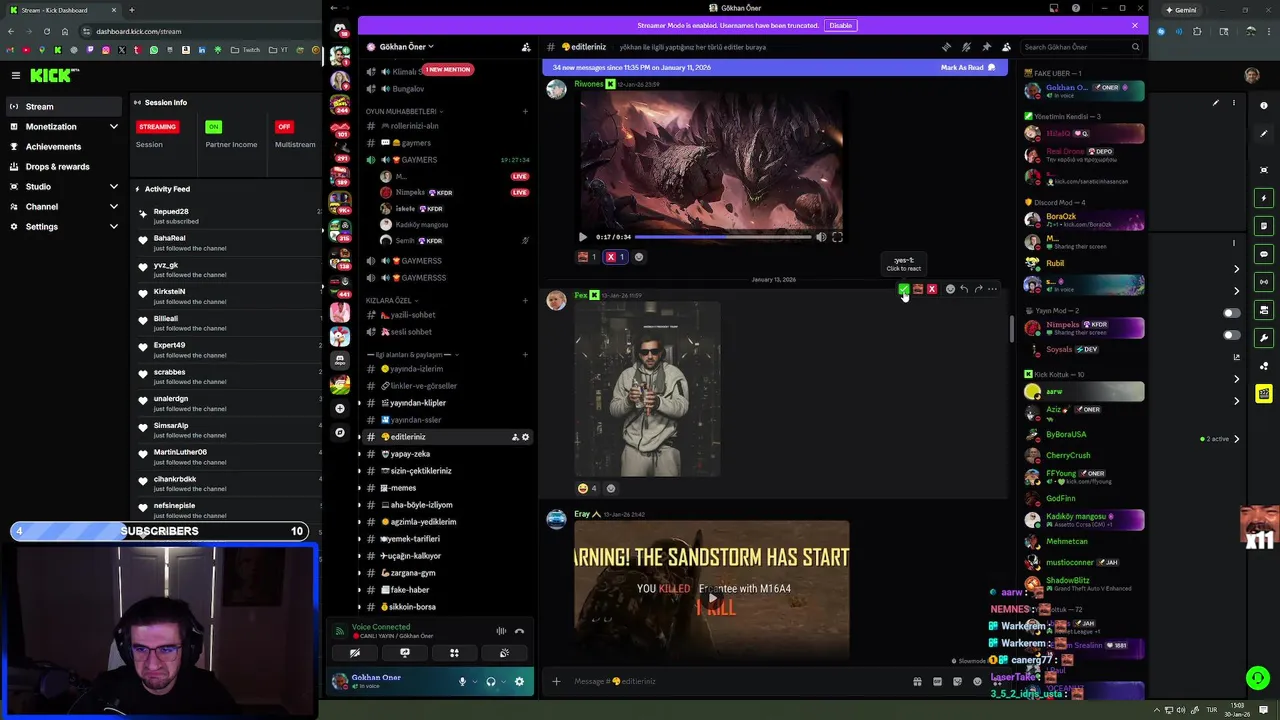Open the more options menu on Fex's message
Screen dimensions: 1280x720
tap(992, 289)
